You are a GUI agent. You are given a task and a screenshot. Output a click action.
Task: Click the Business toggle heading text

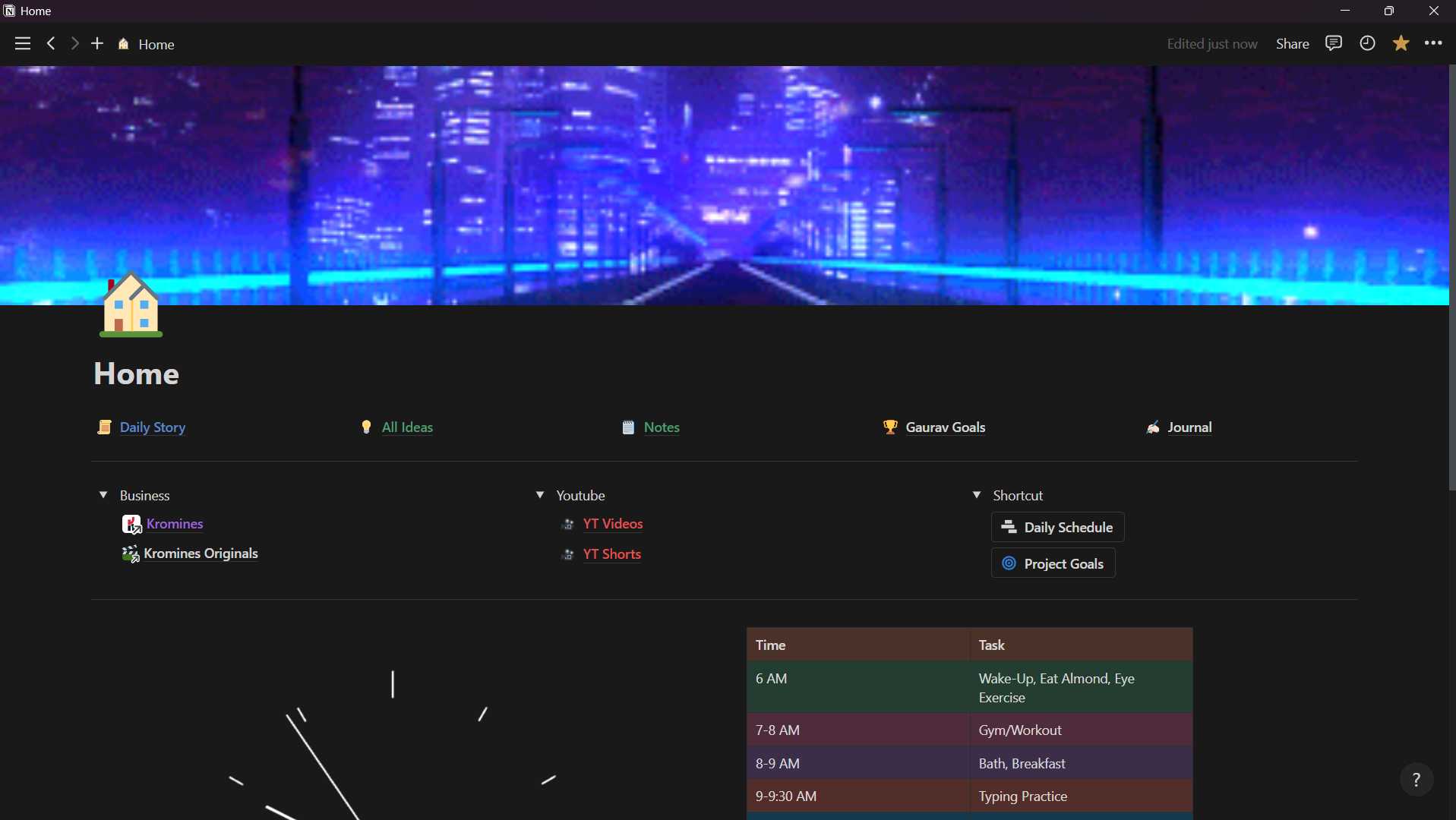[144, 496]
